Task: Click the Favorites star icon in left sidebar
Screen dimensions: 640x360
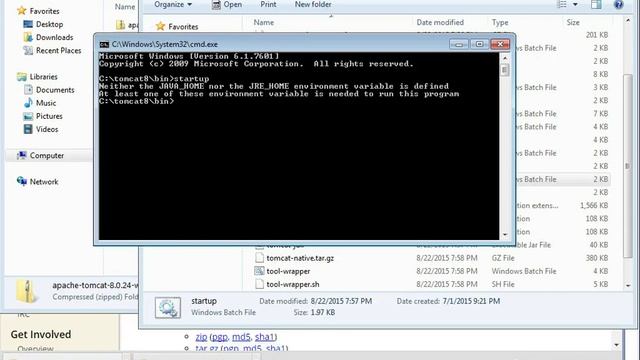Action: tap(22, 11)
